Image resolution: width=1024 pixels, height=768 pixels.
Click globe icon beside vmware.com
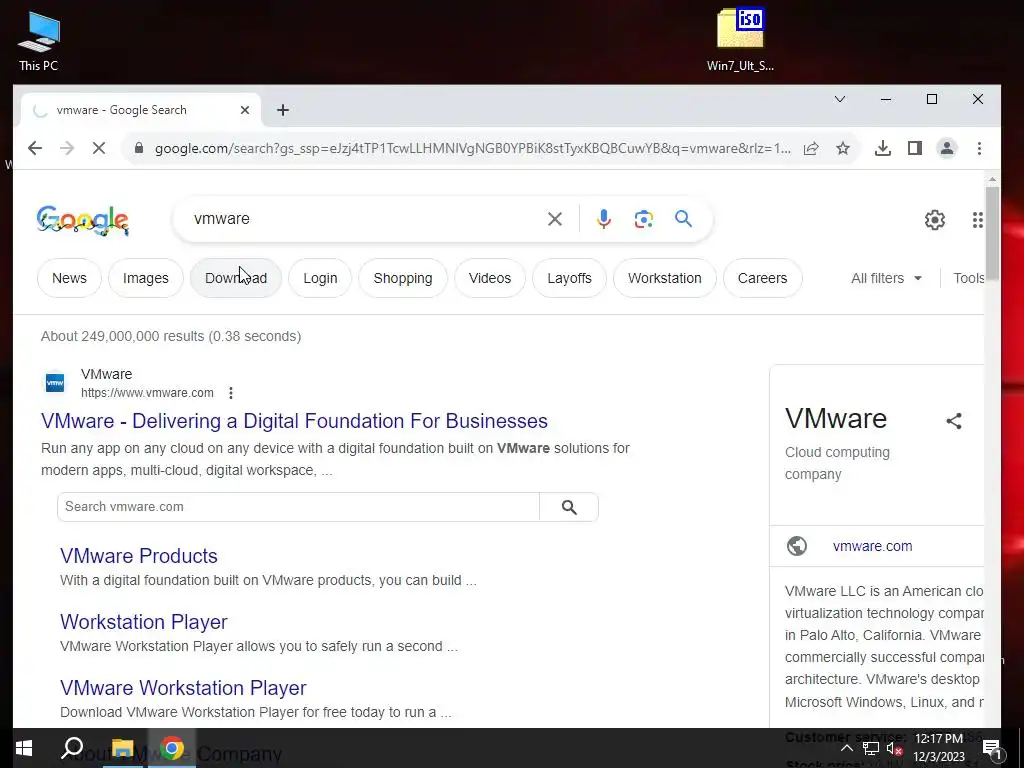pyautogui.click(x=797, y=546)
